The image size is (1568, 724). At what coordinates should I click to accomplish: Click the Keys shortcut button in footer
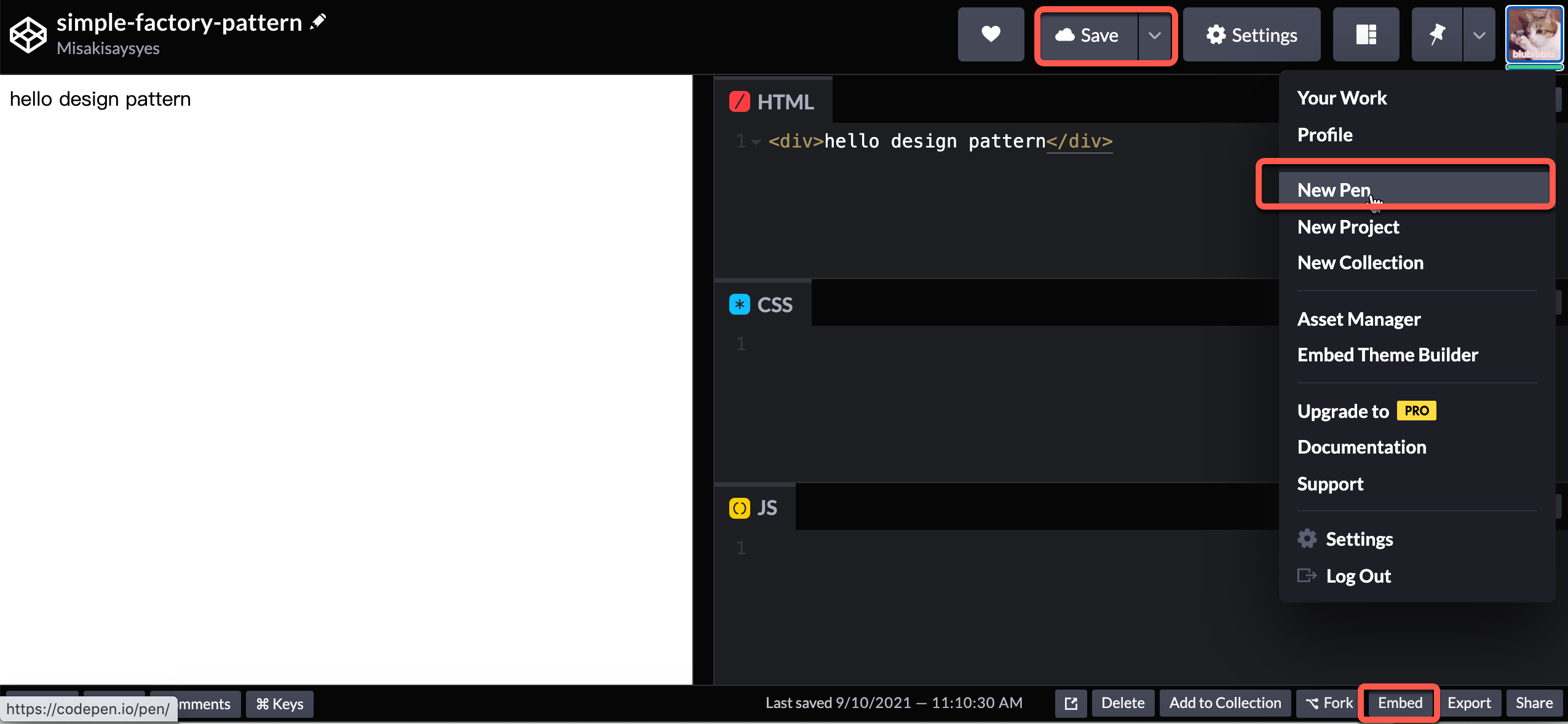click(280, 704)
